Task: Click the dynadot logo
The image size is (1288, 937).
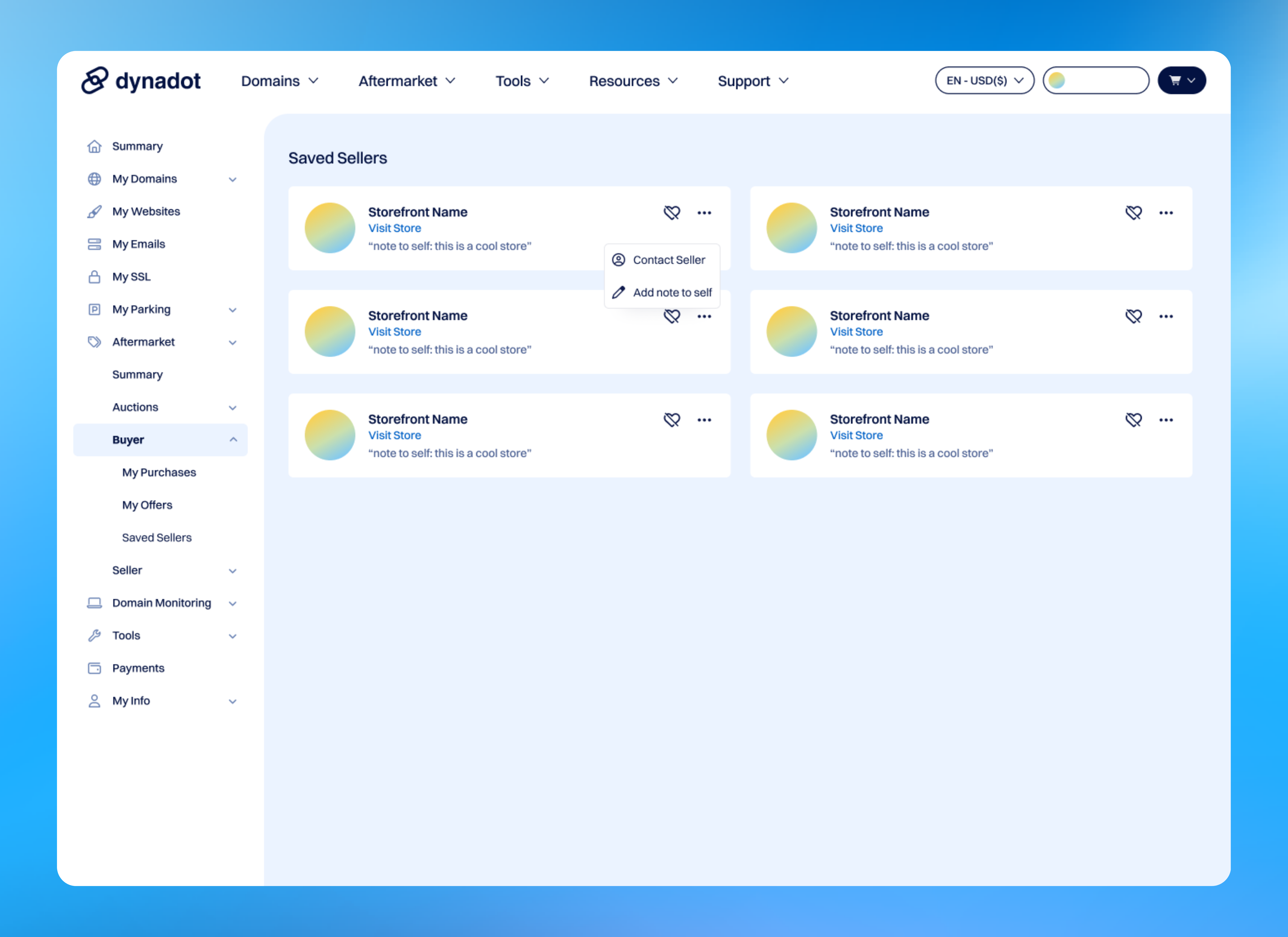Action: pos(141,81)
